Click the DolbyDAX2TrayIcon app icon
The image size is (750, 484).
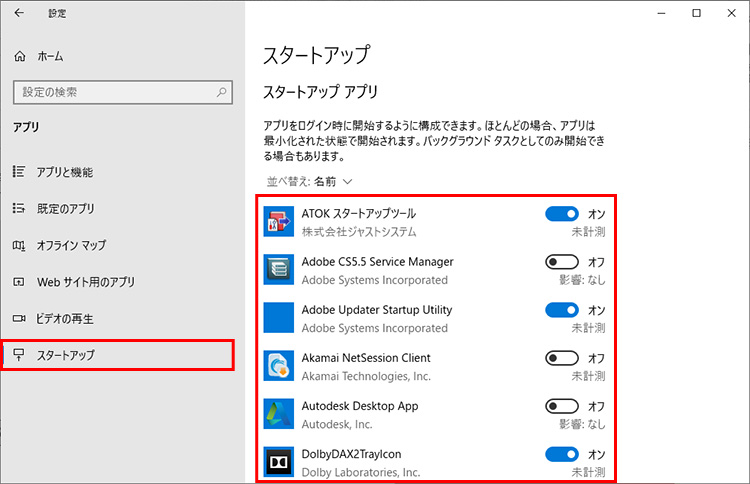coord(277,462)
